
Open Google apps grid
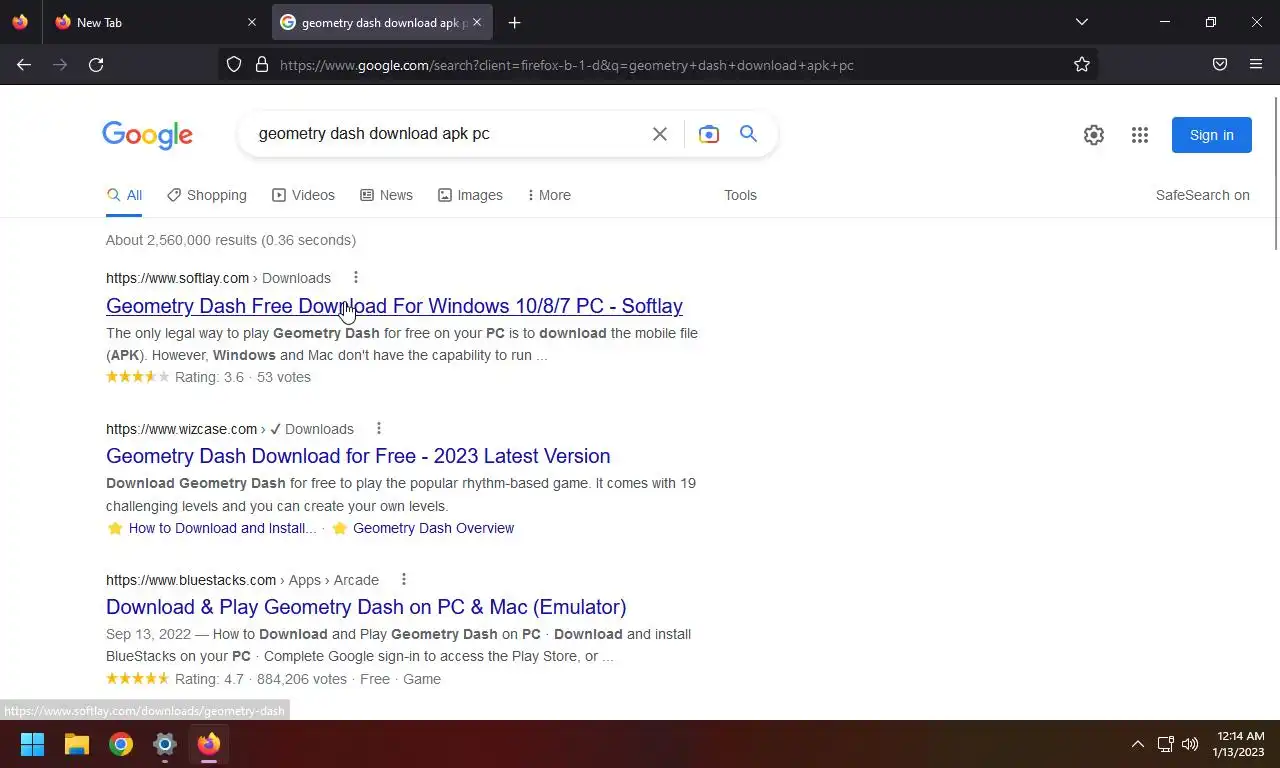click(x=1140, y=135)
